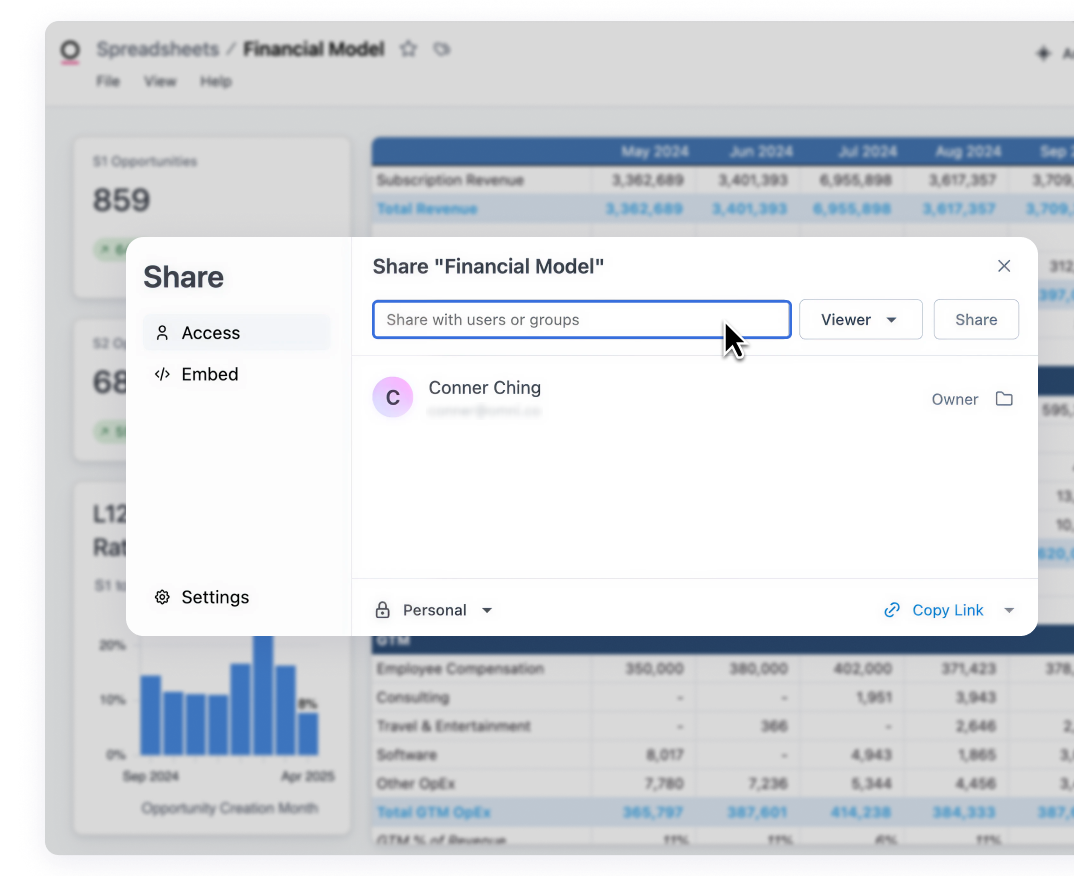Viewport: 1074px width, 876px height.
Task: Open the File menu
Action: coord(108,81)
